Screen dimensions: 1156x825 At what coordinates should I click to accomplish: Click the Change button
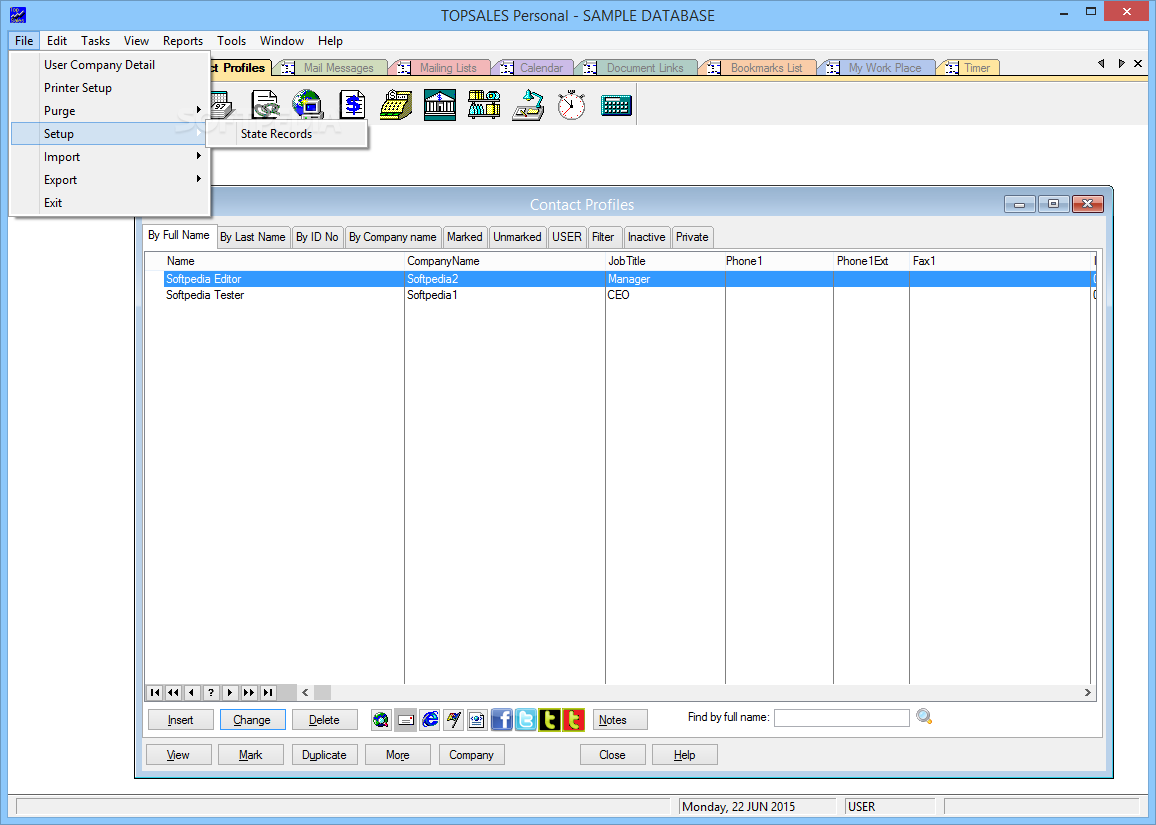coord(252,720)
